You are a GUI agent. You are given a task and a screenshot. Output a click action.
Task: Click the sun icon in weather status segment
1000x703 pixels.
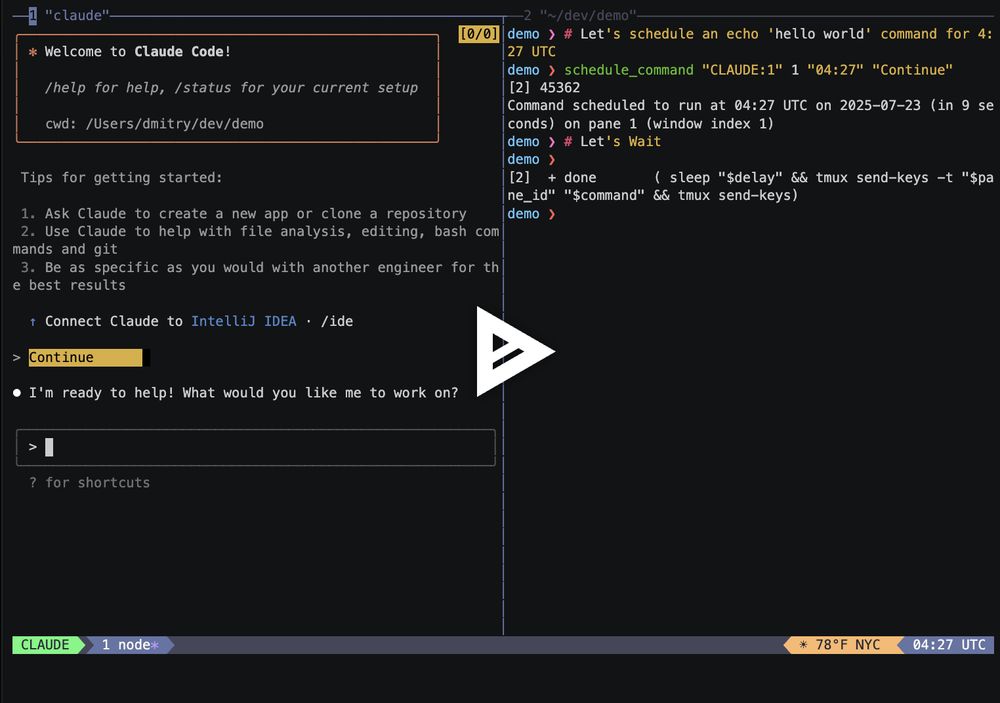(803, 645)
